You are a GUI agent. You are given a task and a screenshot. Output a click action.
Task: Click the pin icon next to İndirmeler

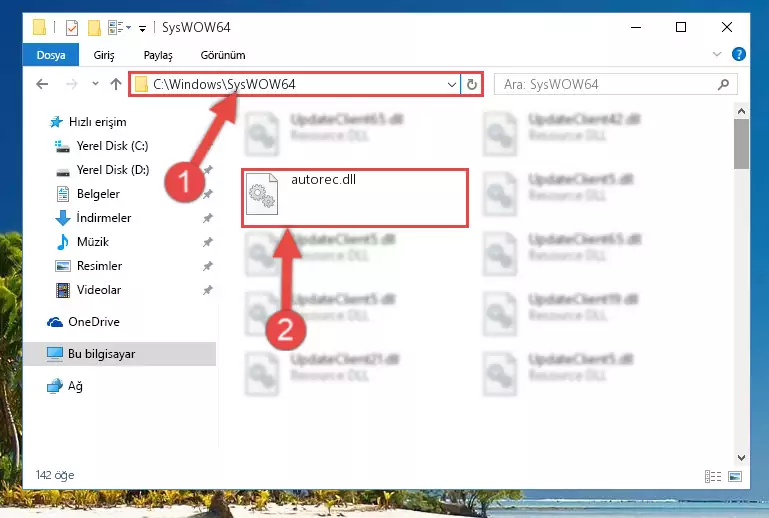tap(208, 218)
